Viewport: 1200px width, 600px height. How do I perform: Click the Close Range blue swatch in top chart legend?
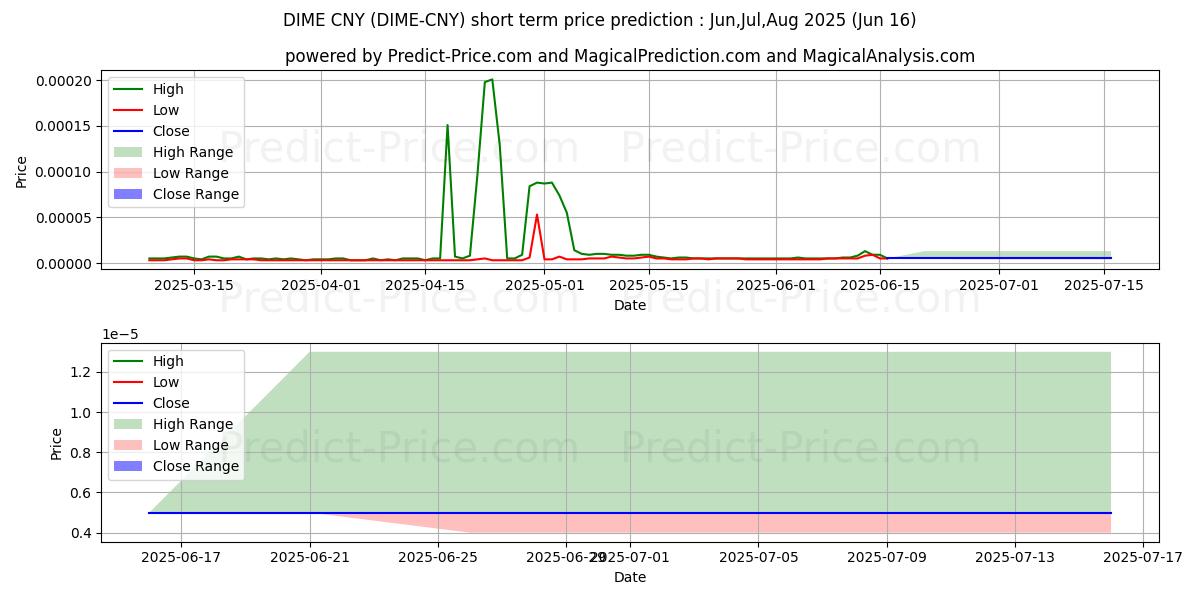click(x=131, y=194)
